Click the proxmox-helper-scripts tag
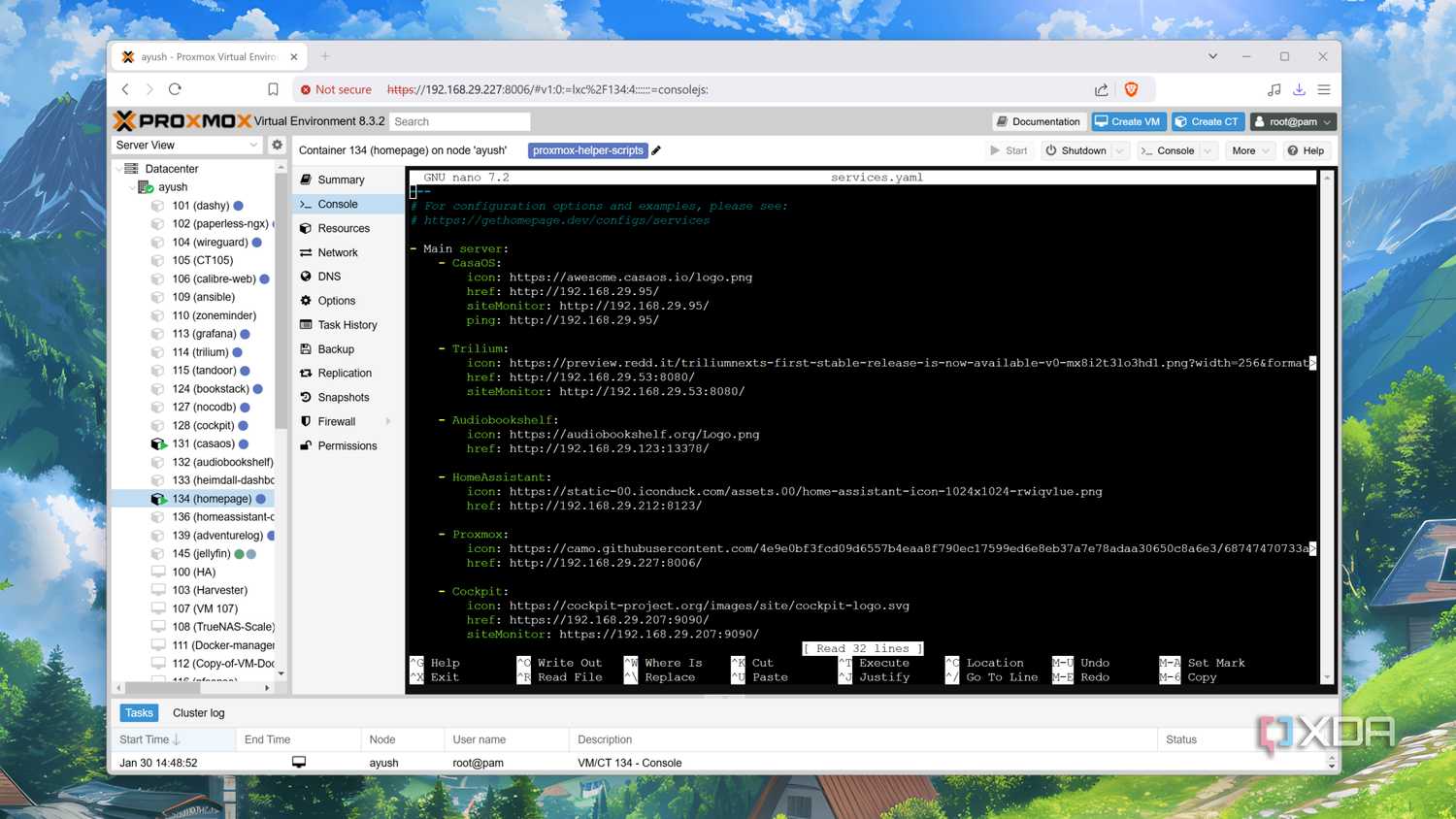 pyautogui.click(x=588, y=150)
